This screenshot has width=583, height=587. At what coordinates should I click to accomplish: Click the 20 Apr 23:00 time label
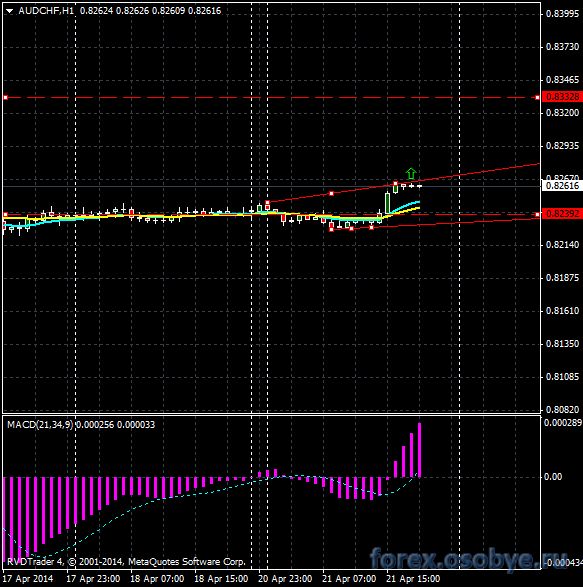[285, 579]
